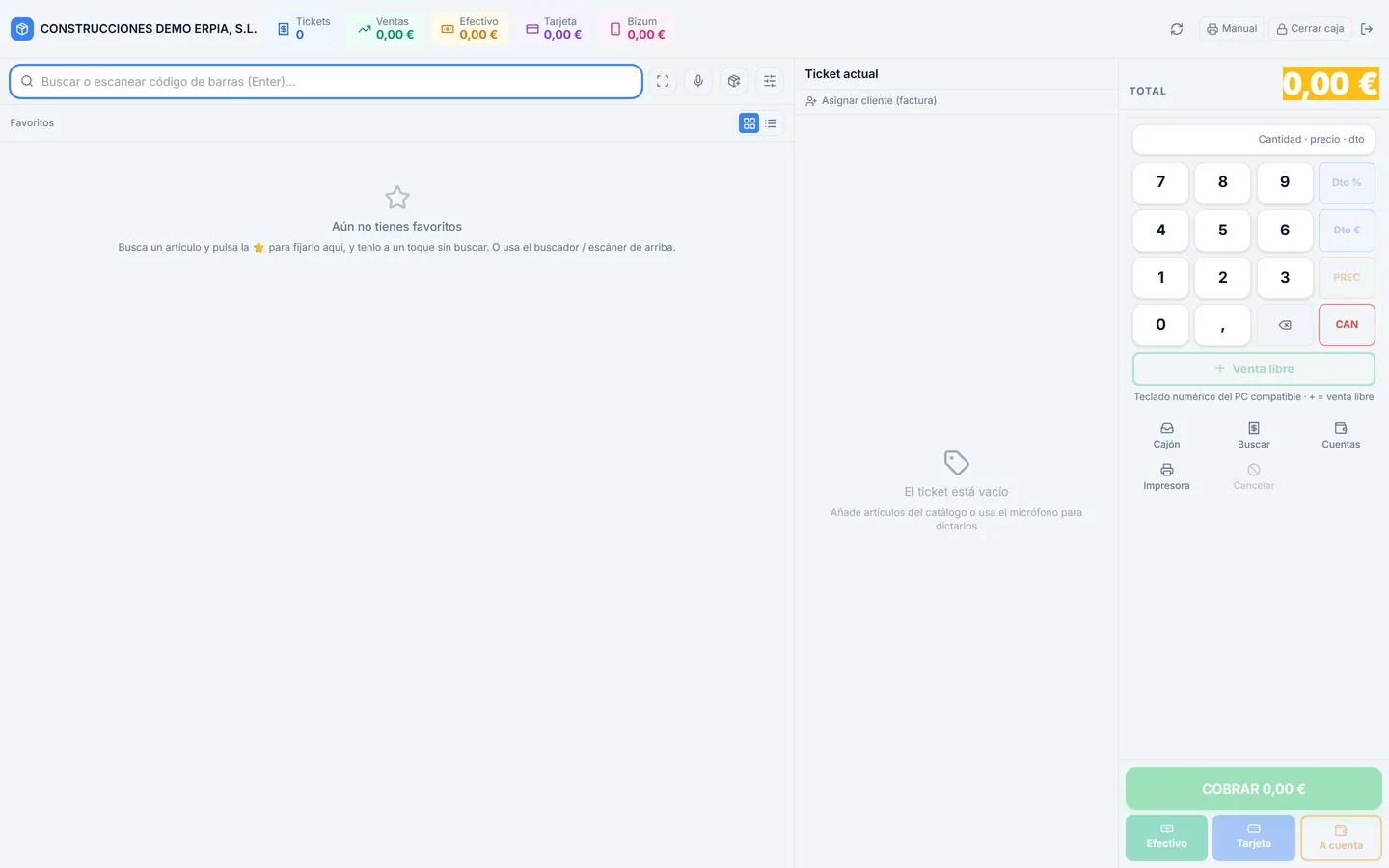Image resolution: width=1389 pixels, height=868 pixels.
Task: Tap keypad number 1
Action: [1160, 278]
